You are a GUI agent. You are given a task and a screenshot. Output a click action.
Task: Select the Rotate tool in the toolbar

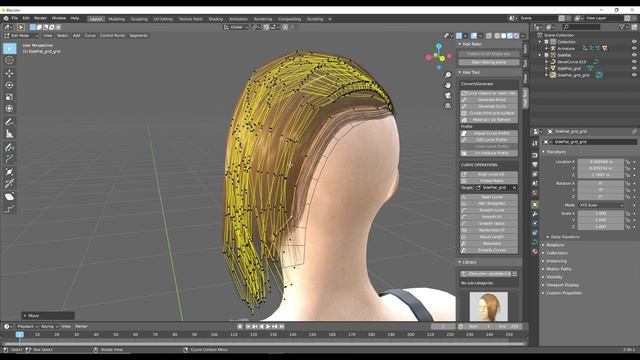click(9, 85)
